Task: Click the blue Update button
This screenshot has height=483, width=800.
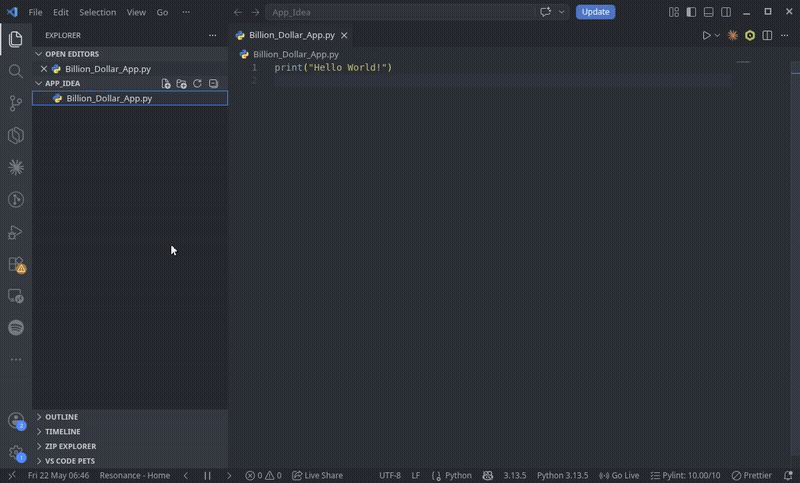Action: click(595, 12)
